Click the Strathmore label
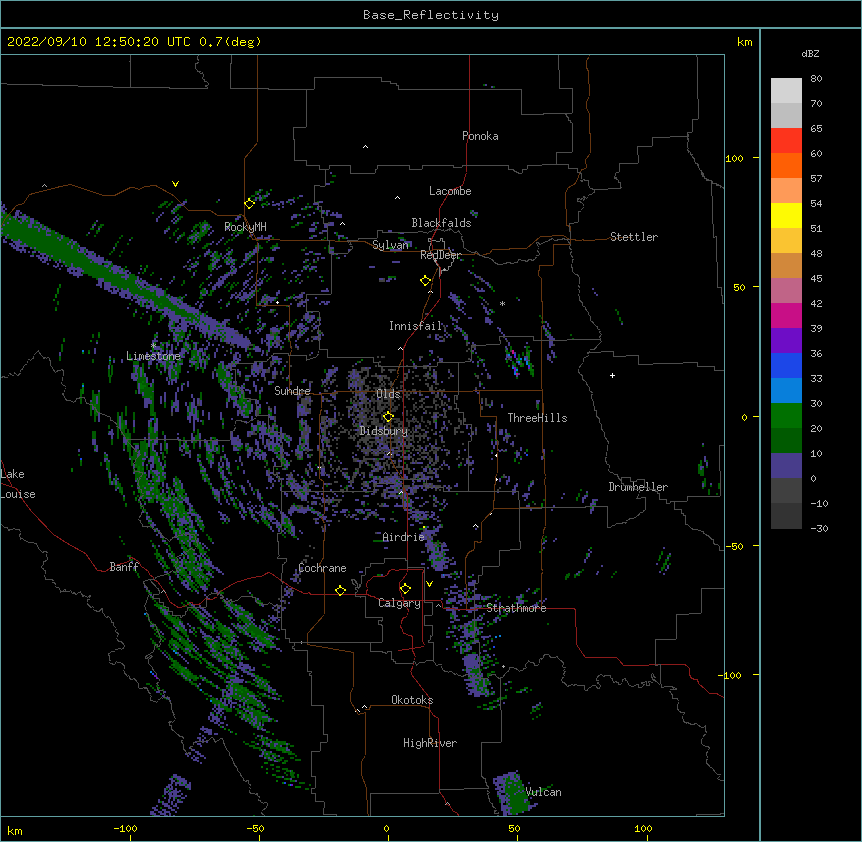 click(516, 608)
